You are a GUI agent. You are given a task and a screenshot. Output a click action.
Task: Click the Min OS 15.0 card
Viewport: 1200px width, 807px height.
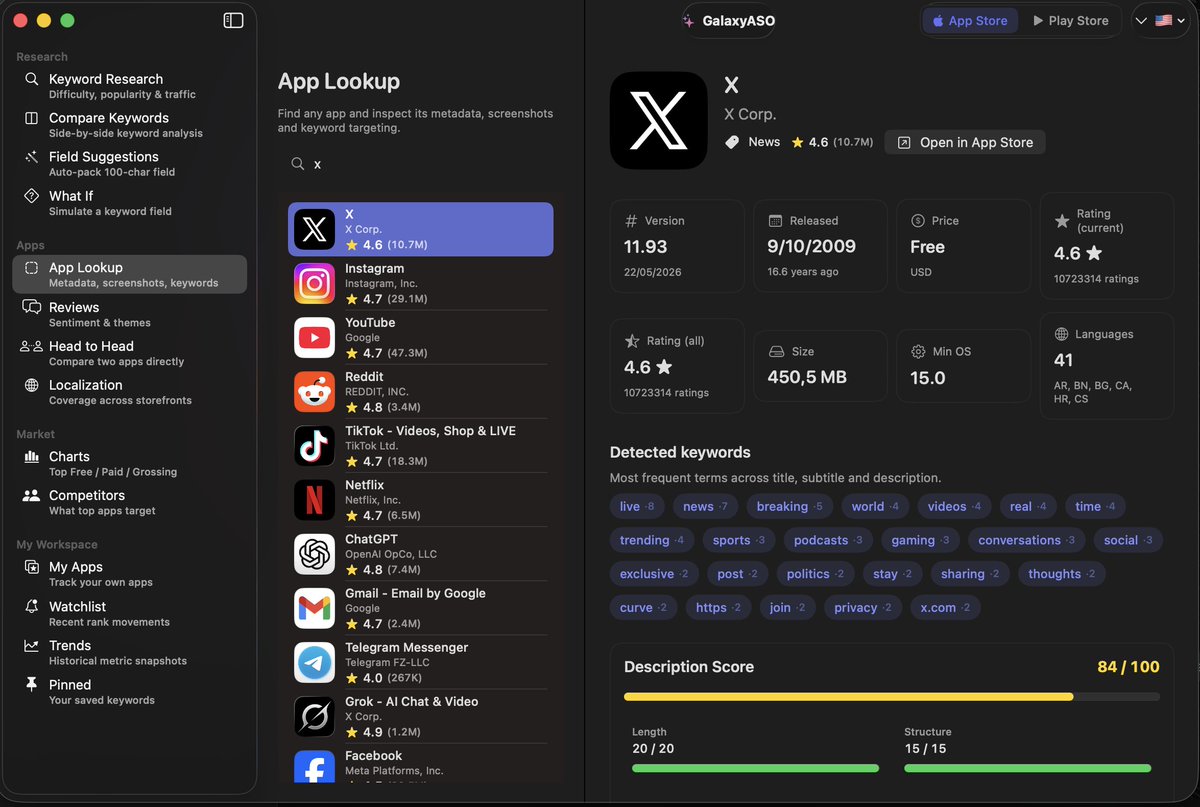pos(964,365)
